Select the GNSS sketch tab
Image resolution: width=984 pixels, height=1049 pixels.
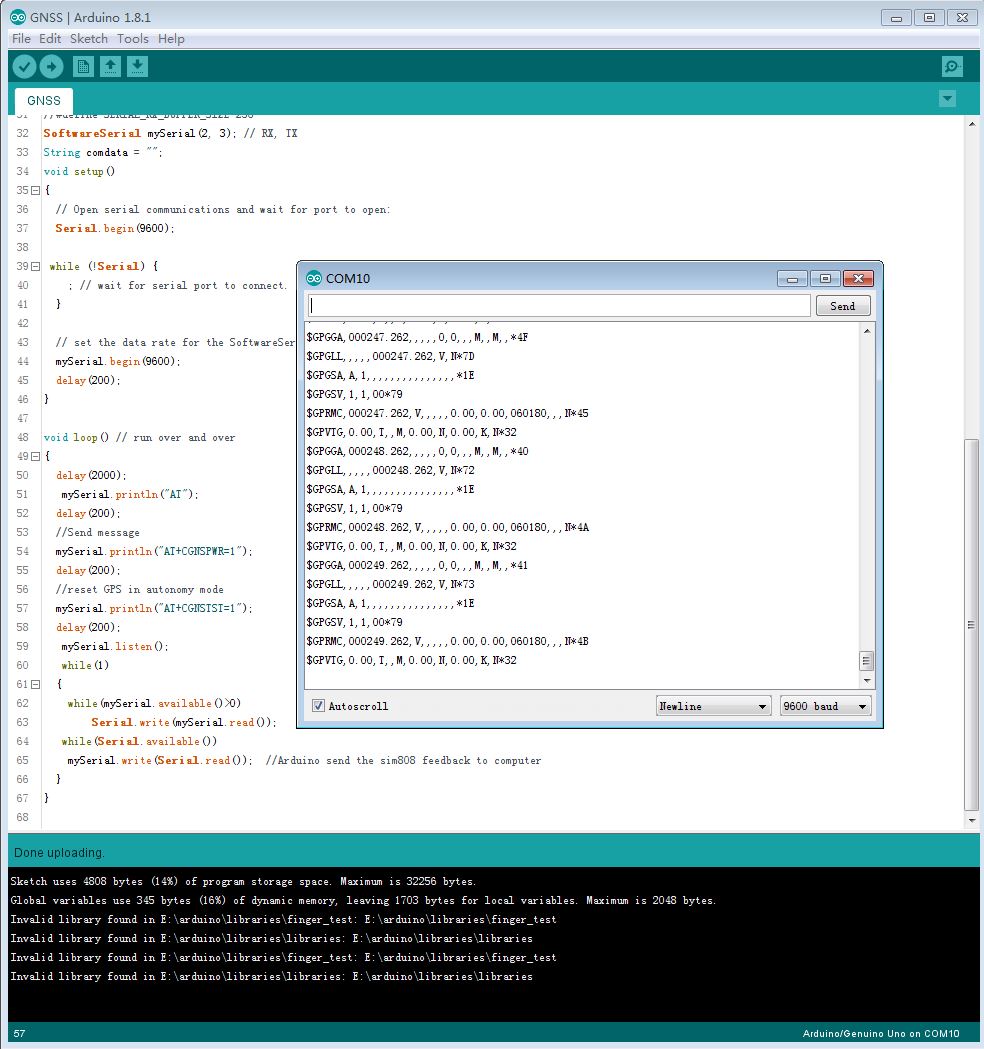(44, 100)
